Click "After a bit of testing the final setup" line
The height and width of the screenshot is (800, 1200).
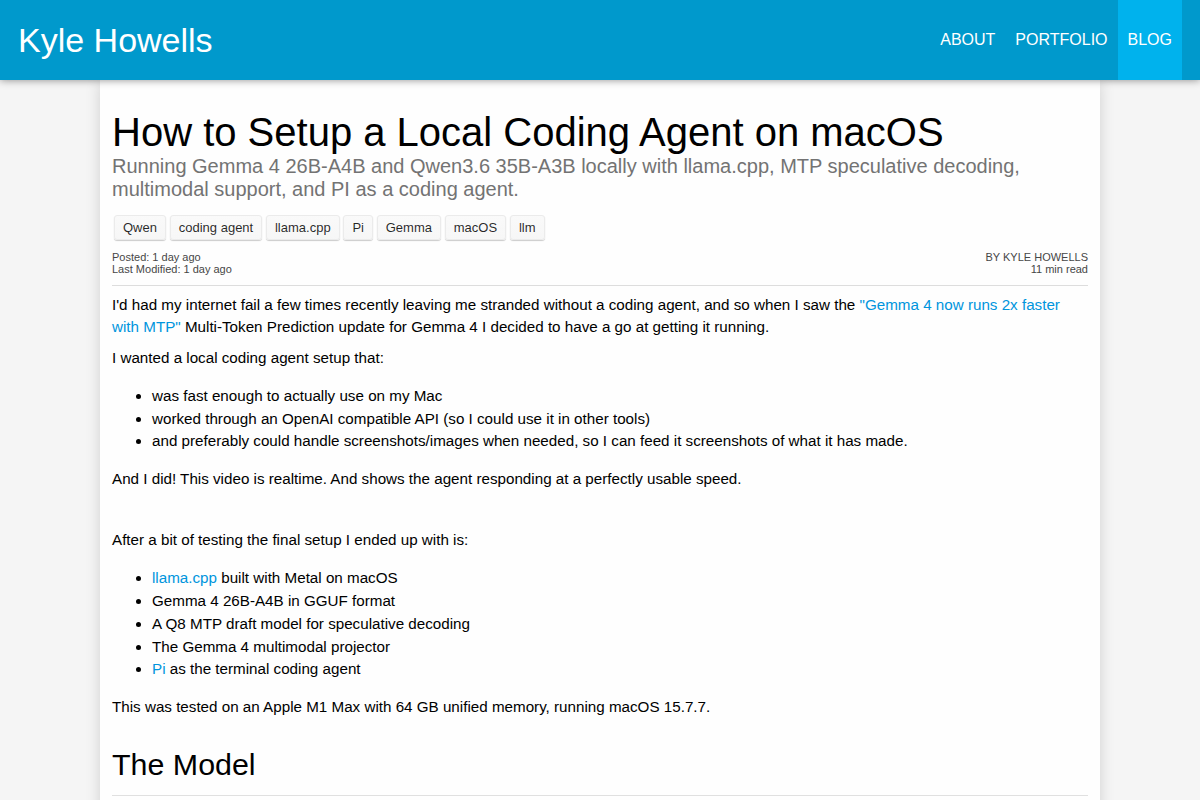[290, 540]
